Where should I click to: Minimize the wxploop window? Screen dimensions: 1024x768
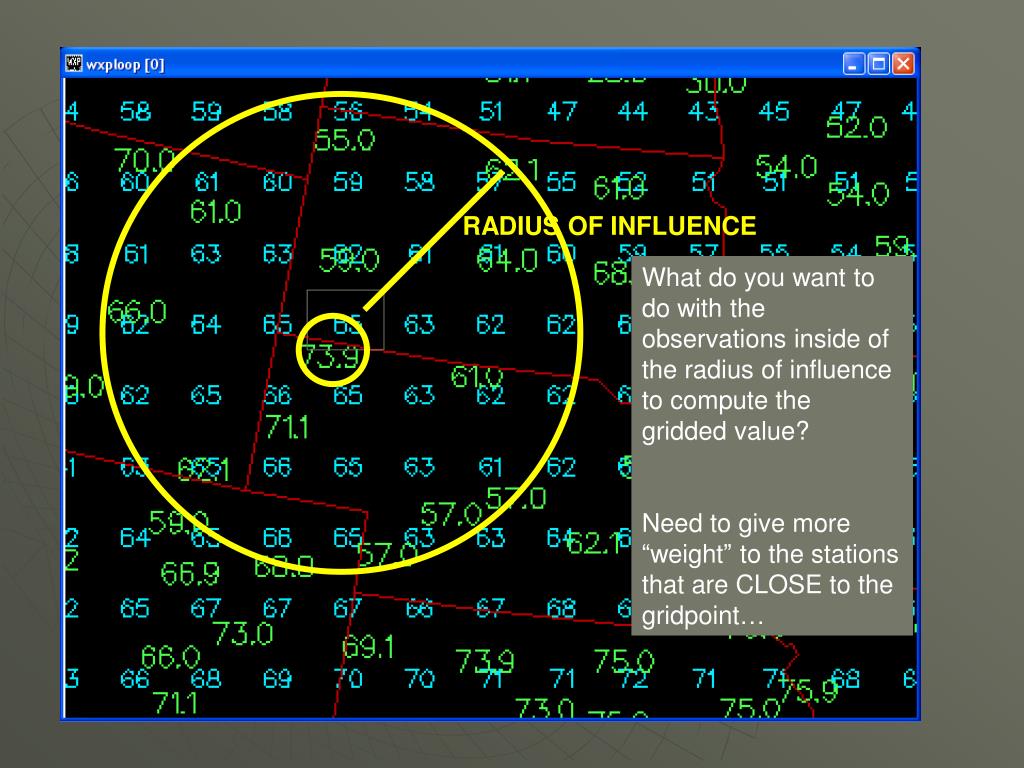click(x=854, y=64)
